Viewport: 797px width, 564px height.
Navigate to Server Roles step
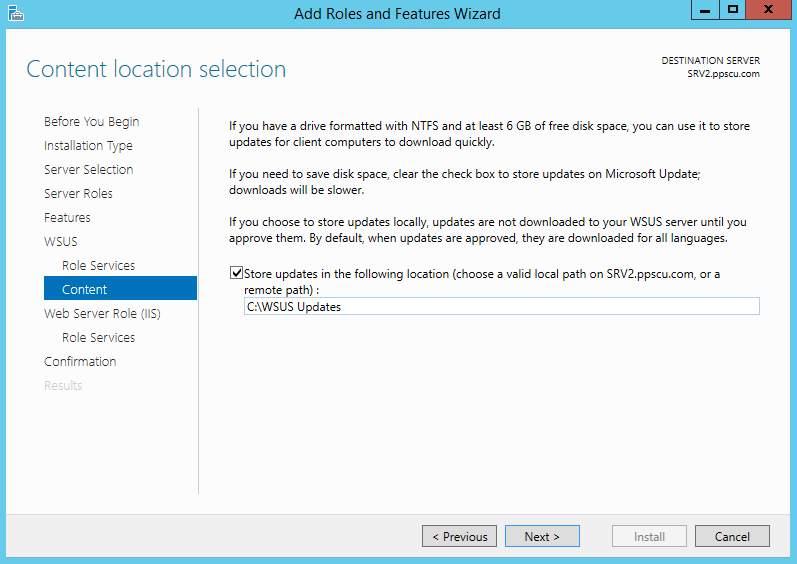(78, 194)
